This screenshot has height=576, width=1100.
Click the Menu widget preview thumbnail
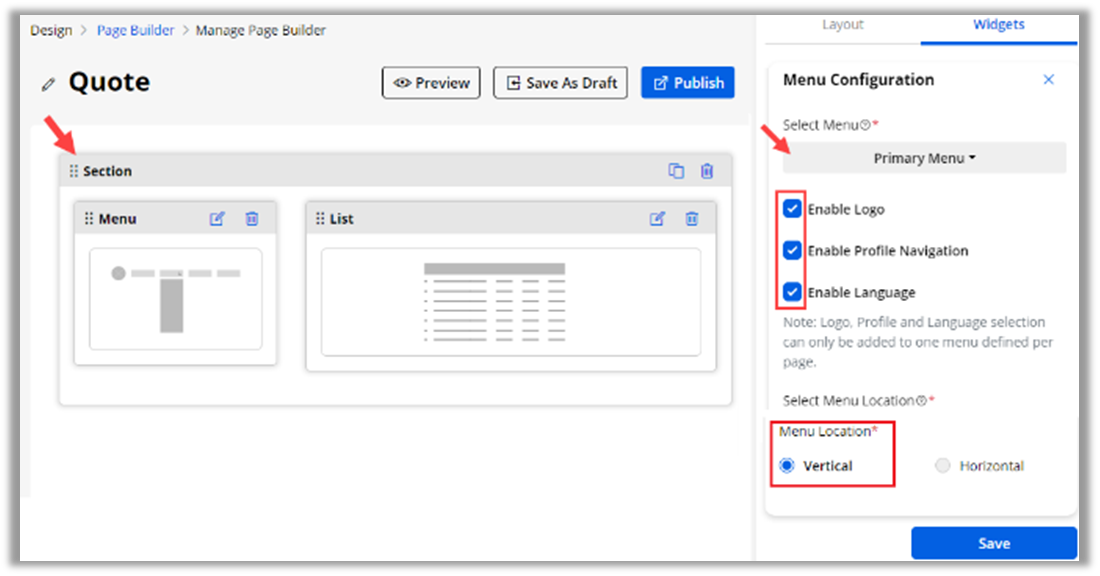coord(175,299)
